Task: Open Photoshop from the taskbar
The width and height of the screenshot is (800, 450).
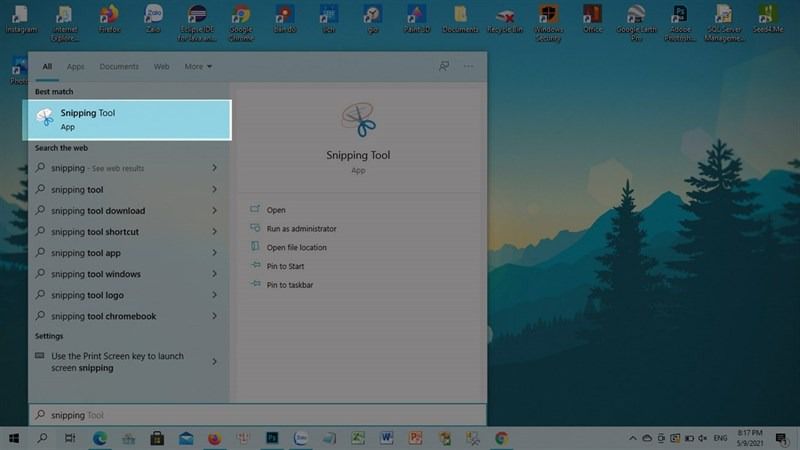Action: pyautogui.click(x=272, y=438)
